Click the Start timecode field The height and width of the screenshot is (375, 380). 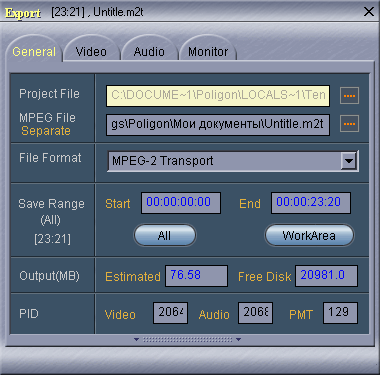[x=181, y=203]
